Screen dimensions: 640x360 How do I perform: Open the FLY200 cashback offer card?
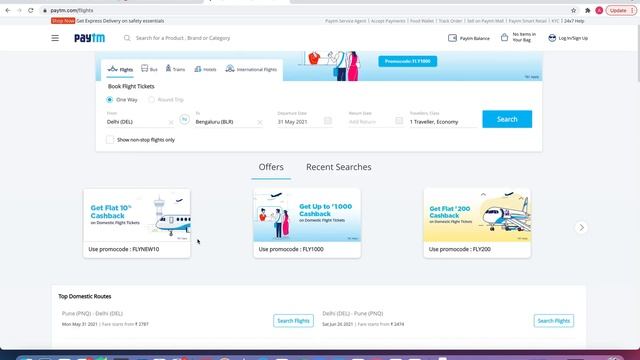coord(477,223)
